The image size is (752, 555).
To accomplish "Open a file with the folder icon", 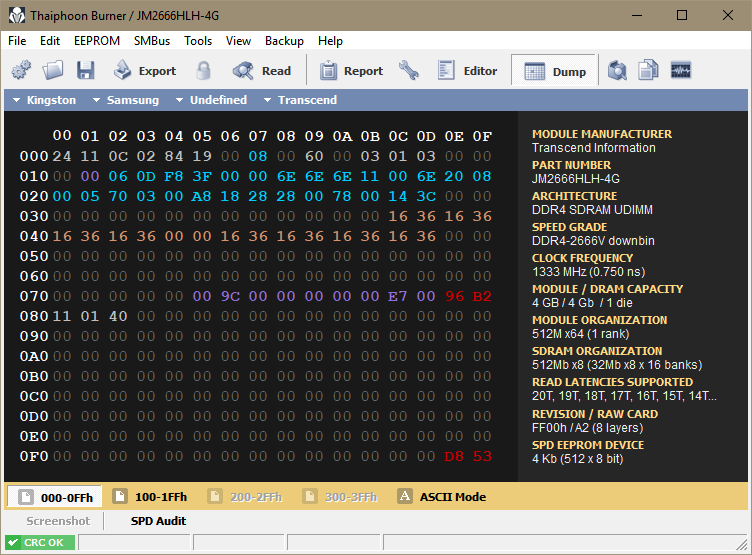I will (x=53, y=71).
